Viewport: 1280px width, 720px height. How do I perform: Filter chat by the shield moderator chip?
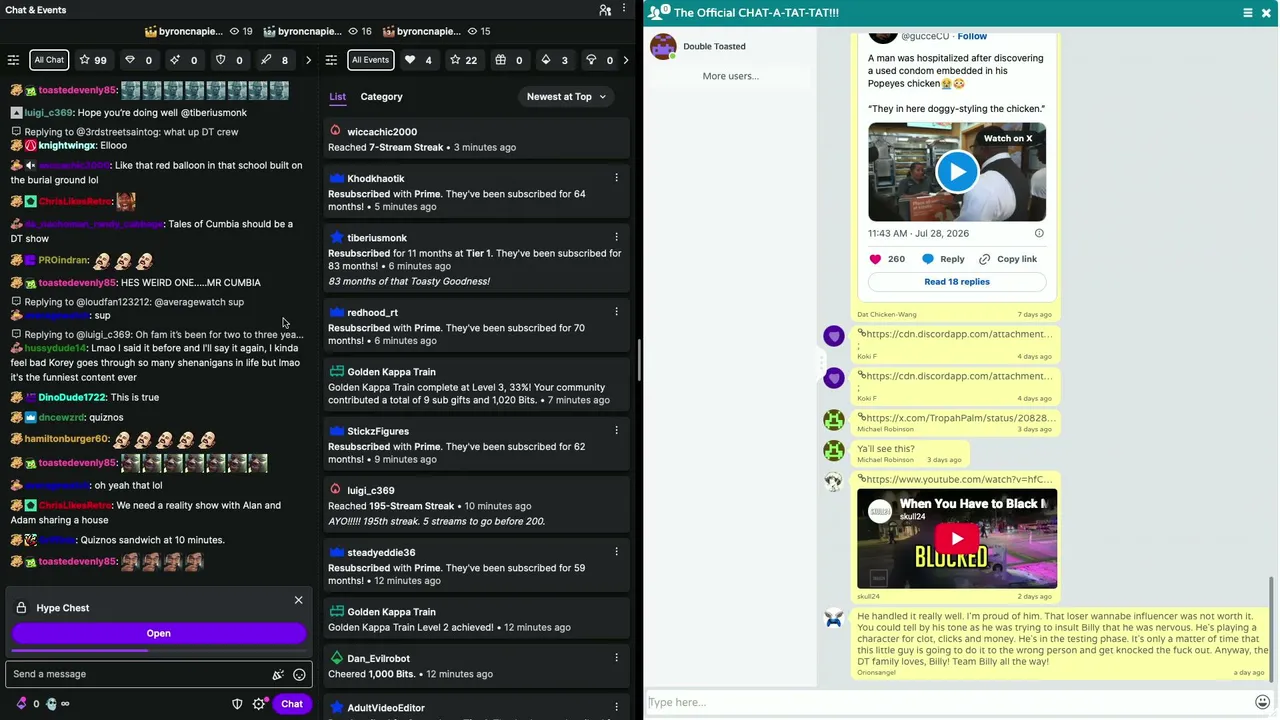pos(229,60)
